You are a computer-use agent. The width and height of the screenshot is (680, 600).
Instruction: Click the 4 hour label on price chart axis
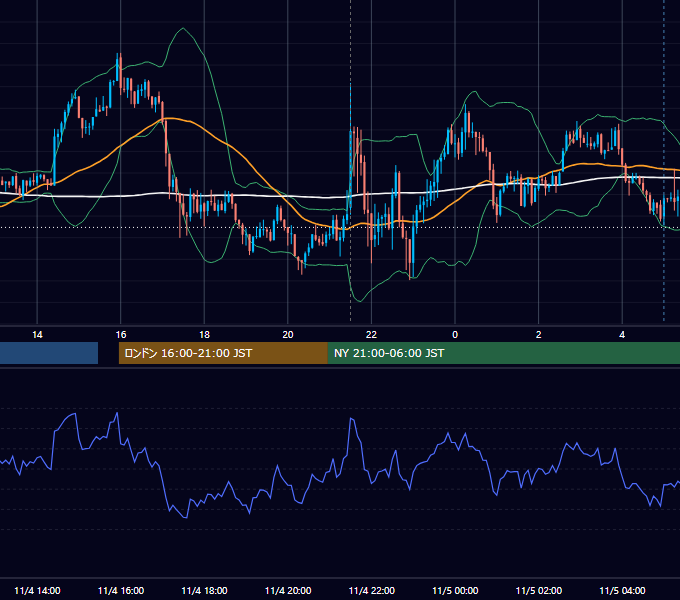(x=622, y=335)
